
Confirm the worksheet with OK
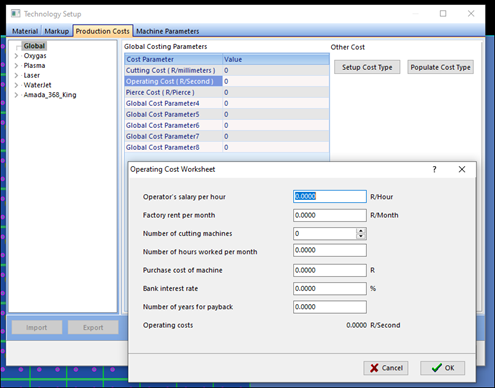point(442,368)
